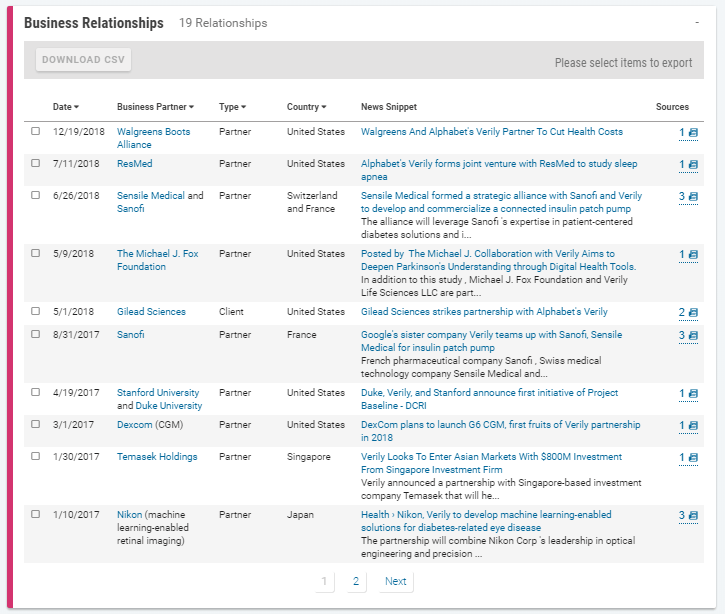
Task: Check the 4/19/2017 Stanford University checkbox
Action: (x=36, y=392)
